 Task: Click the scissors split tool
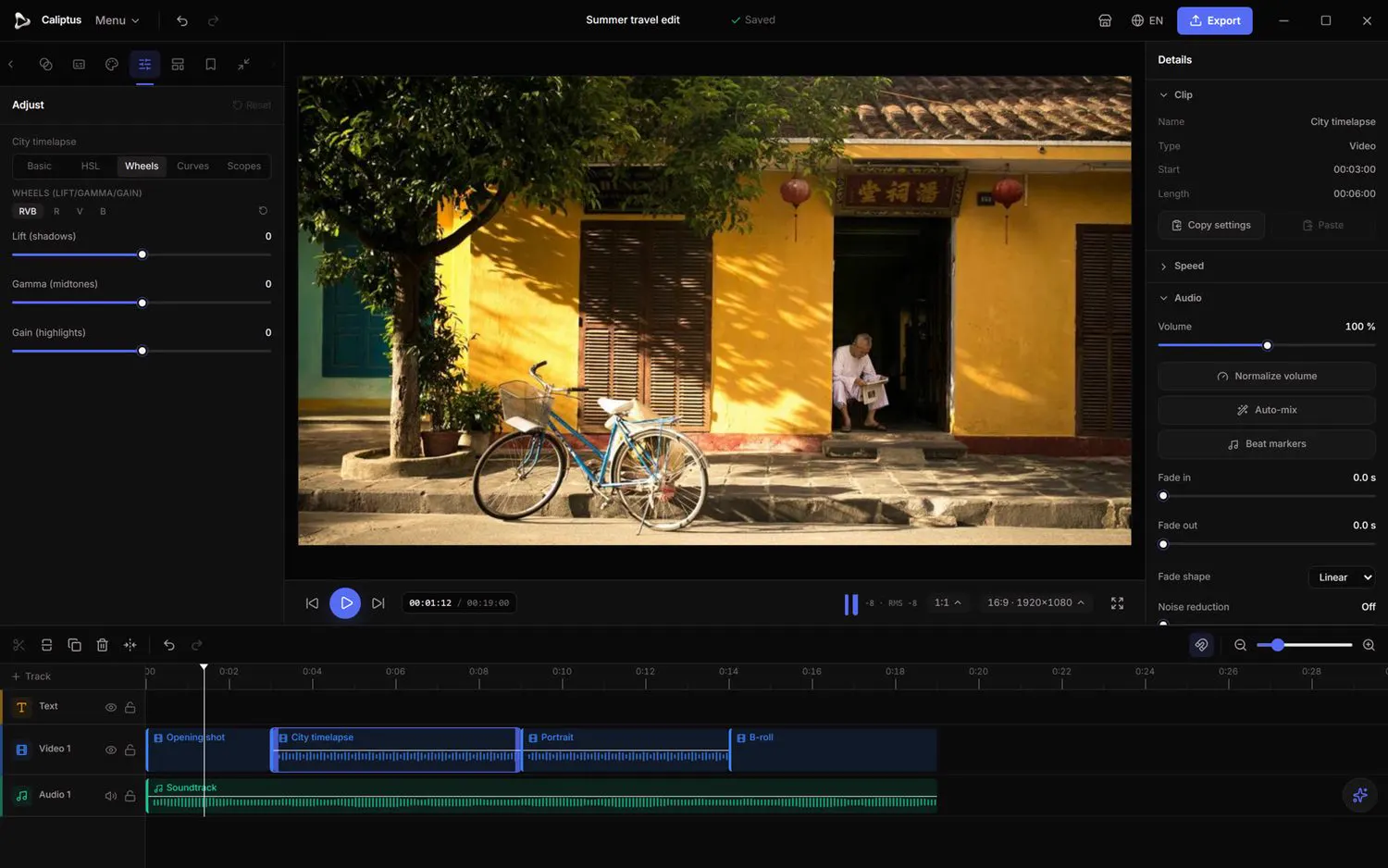19,645
